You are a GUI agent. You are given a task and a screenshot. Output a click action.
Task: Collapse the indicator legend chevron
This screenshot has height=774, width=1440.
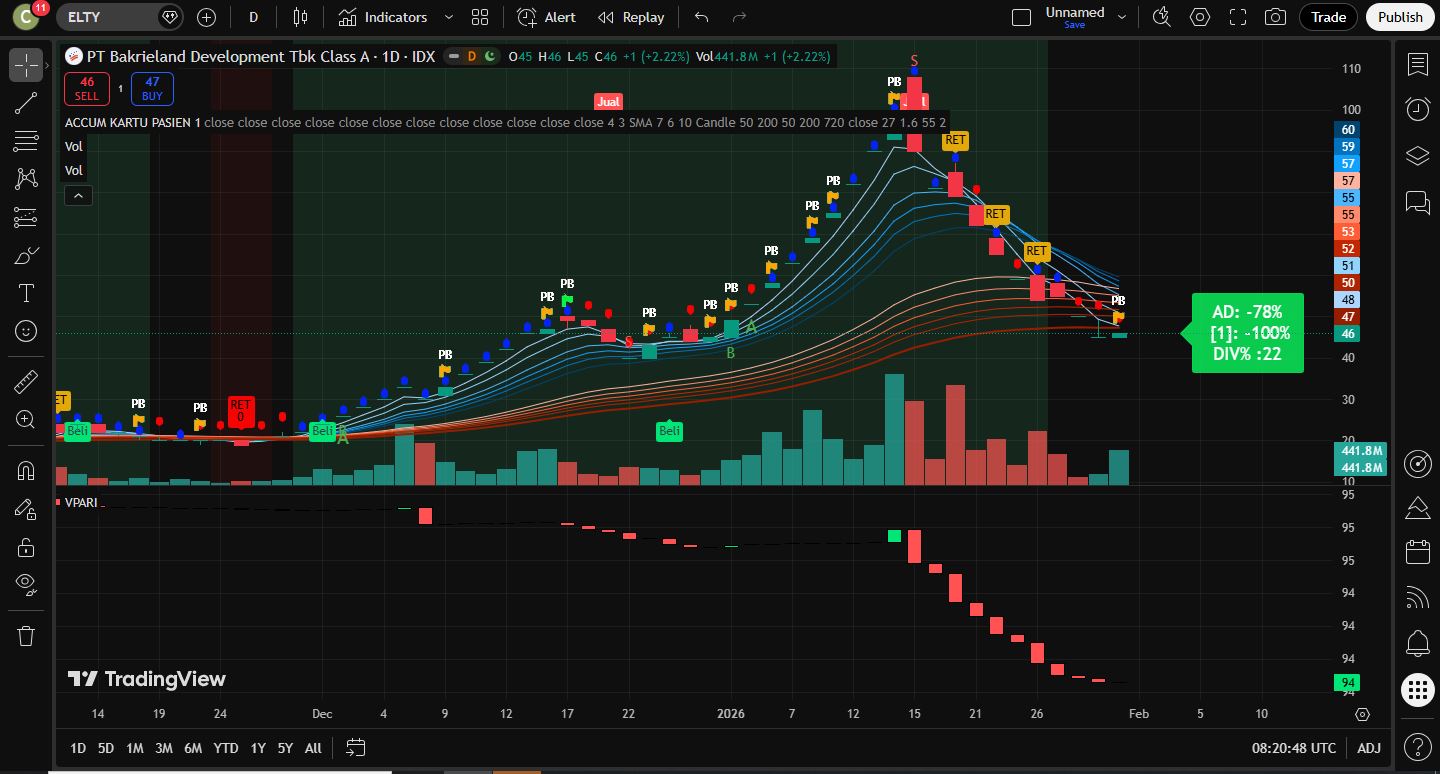pyautogui.click(x=78, y=196)
